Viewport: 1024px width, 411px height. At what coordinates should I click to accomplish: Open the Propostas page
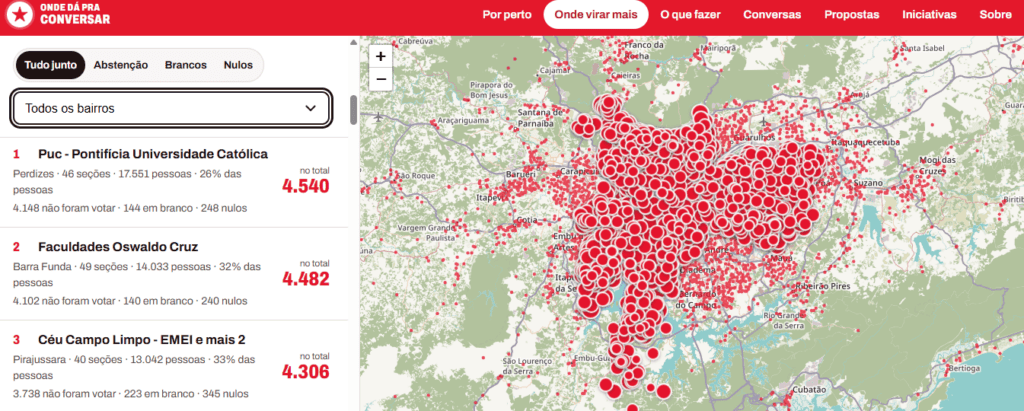(852, 15)
